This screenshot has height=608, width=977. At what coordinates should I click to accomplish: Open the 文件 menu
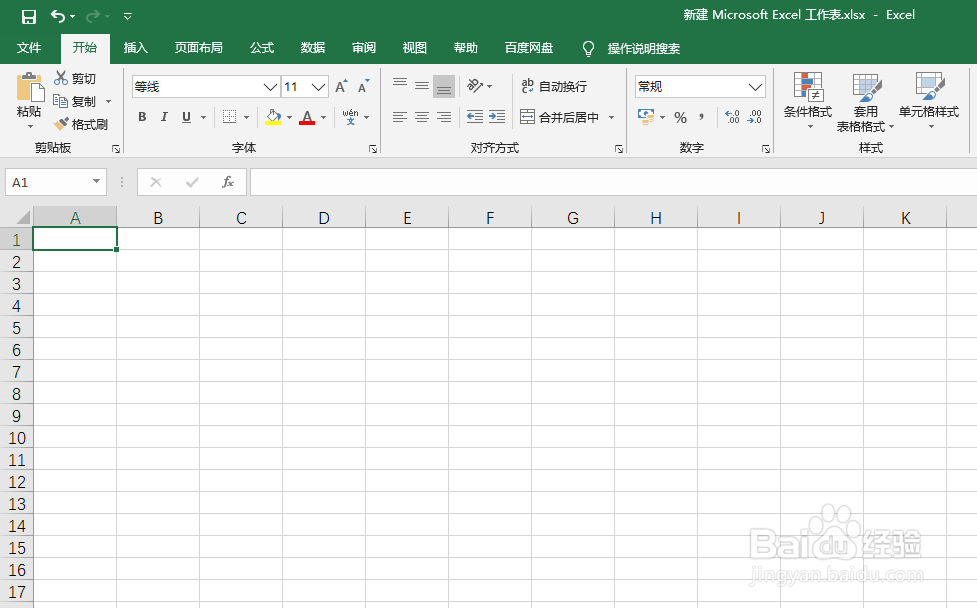(30, 48)
